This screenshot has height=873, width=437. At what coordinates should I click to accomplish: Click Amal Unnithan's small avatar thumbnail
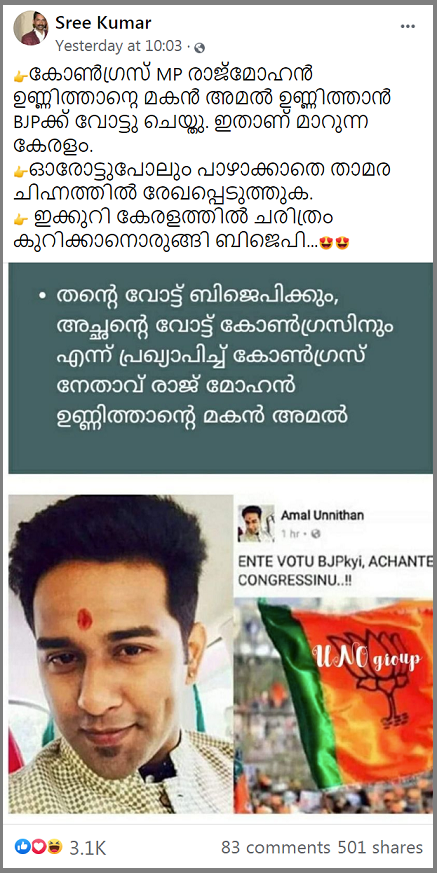point(256,524)
